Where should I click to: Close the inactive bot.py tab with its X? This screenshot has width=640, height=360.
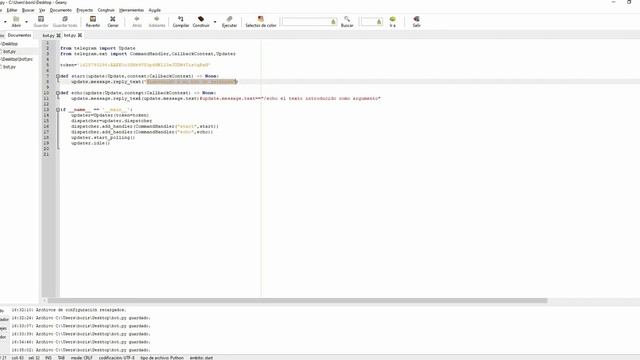point(59,36)
